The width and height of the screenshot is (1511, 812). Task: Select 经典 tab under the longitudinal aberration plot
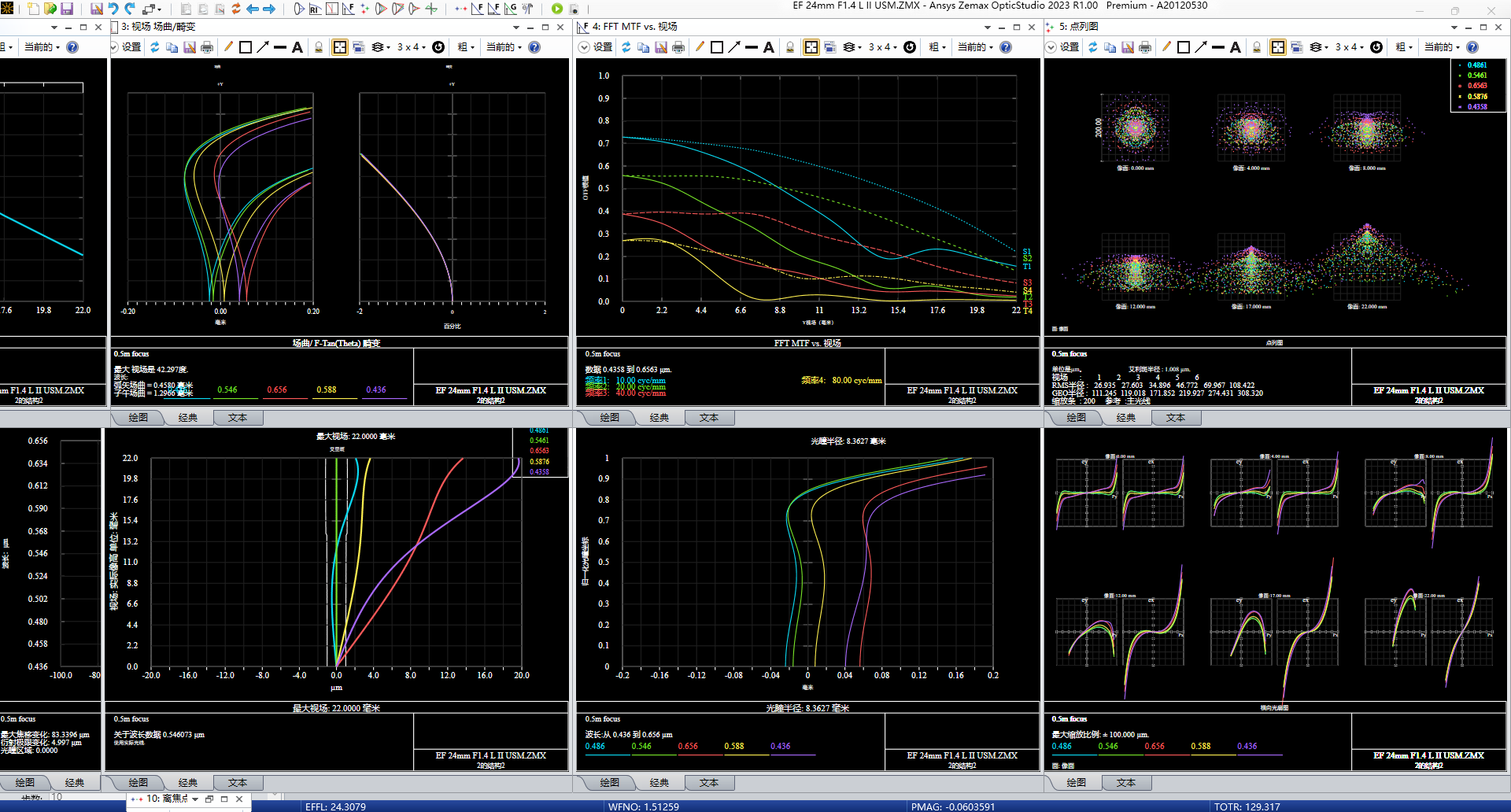tap(659, 783)
